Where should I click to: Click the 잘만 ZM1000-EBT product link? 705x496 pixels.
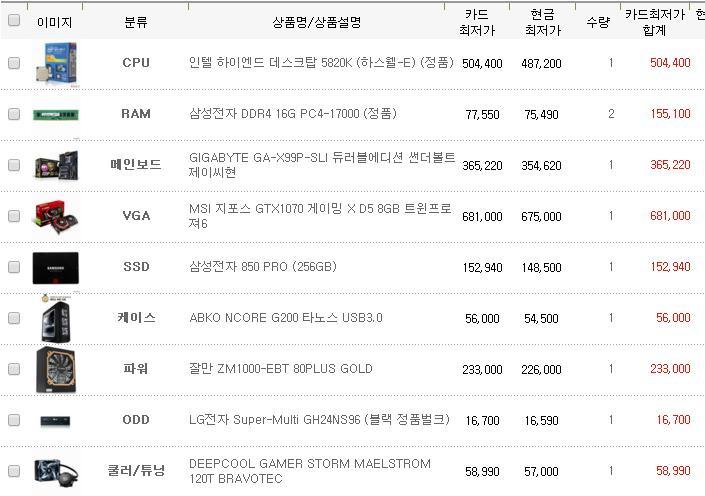(281, 369)
